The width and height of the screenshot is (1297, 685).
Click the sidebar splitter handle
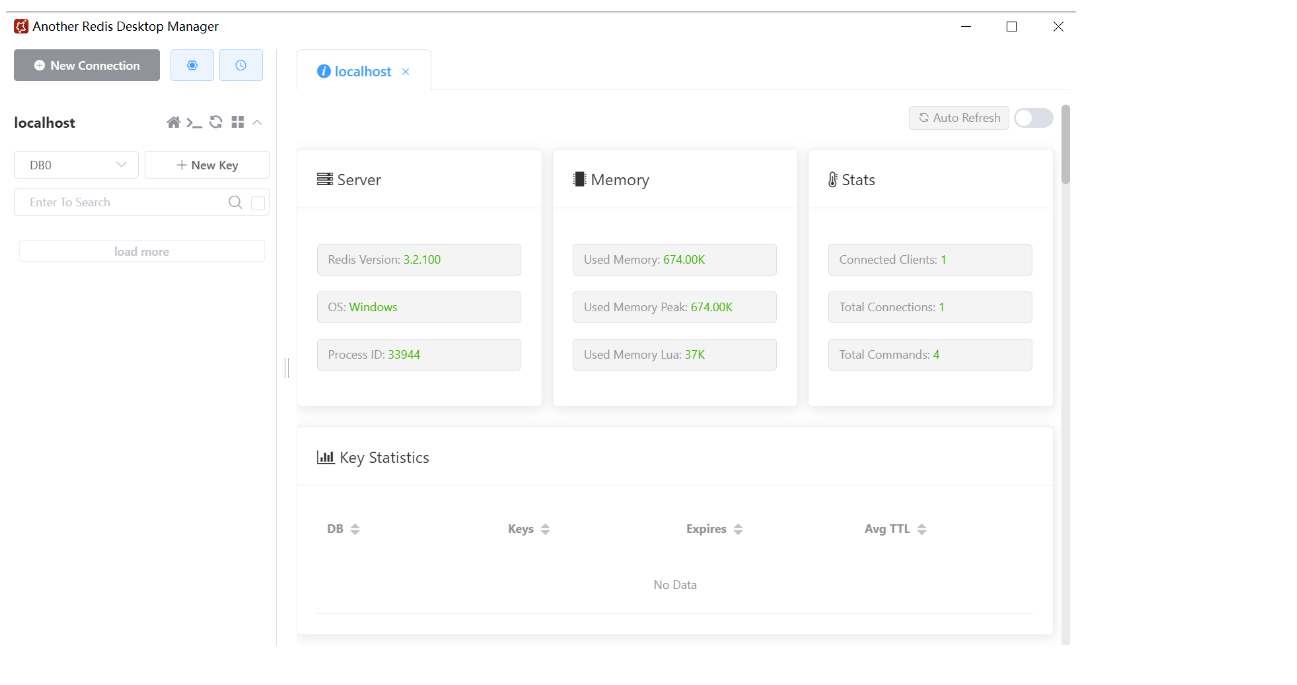click(x=287, y=368)
